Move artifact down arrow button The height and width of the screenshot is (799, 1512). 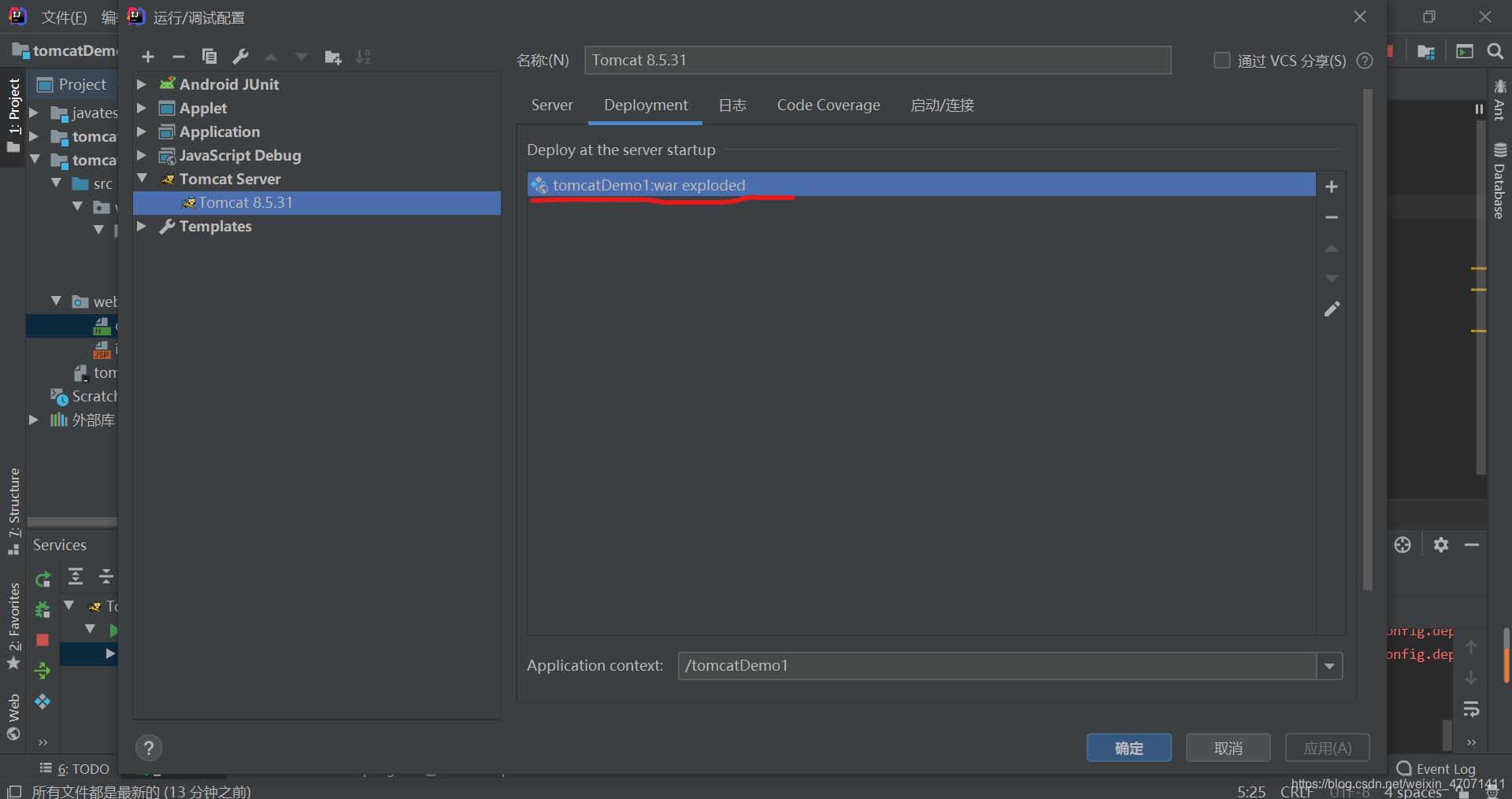[1332, 279]
